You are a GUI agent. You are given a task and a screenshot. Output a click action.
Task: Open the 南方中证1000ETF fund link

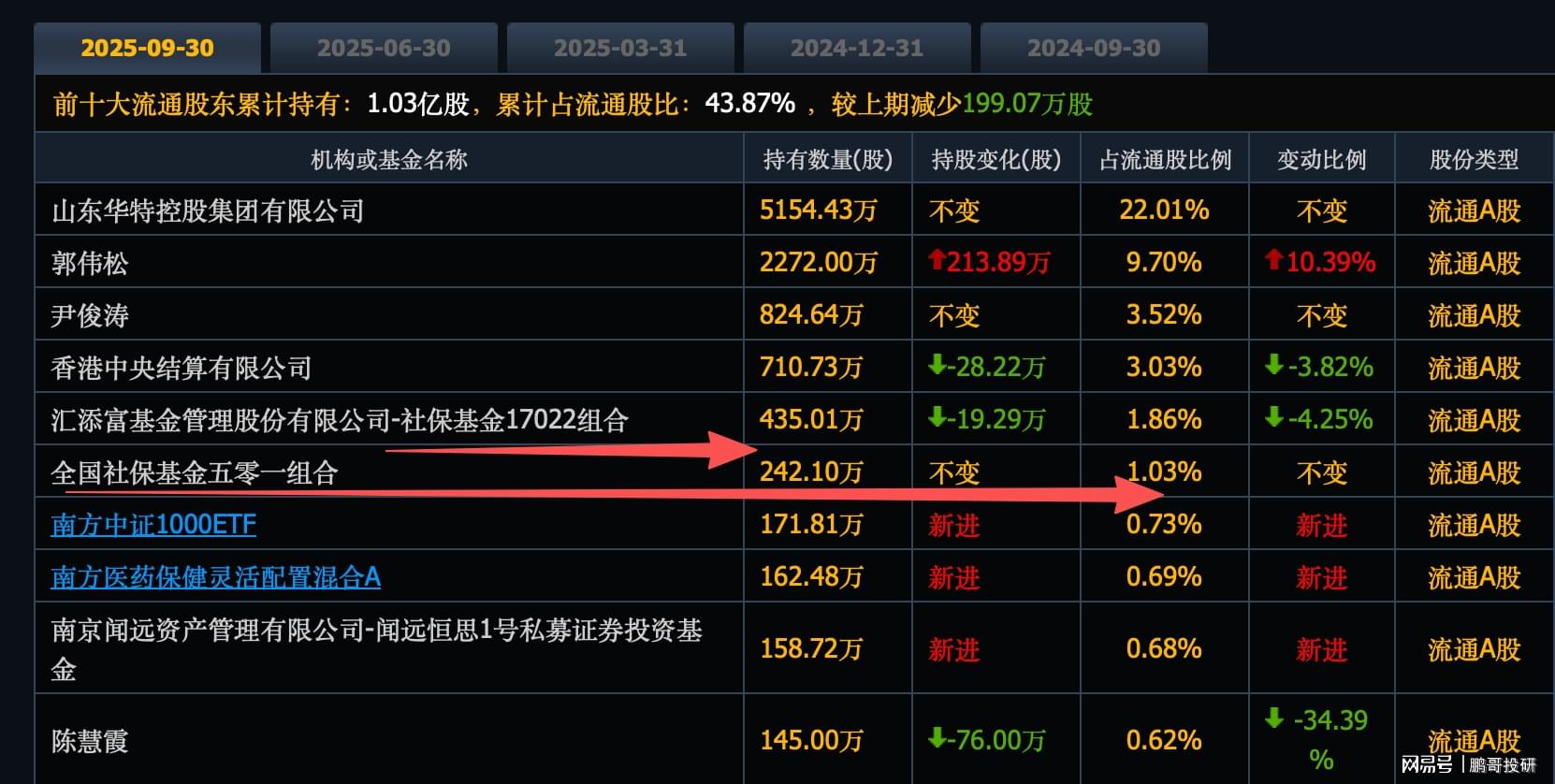tap(153, 525)
